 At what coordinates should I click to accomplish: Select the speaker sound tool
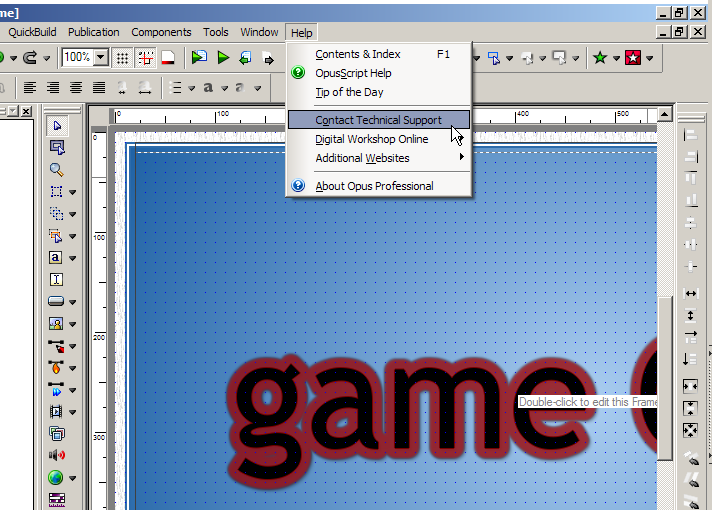tap(57, 455)
